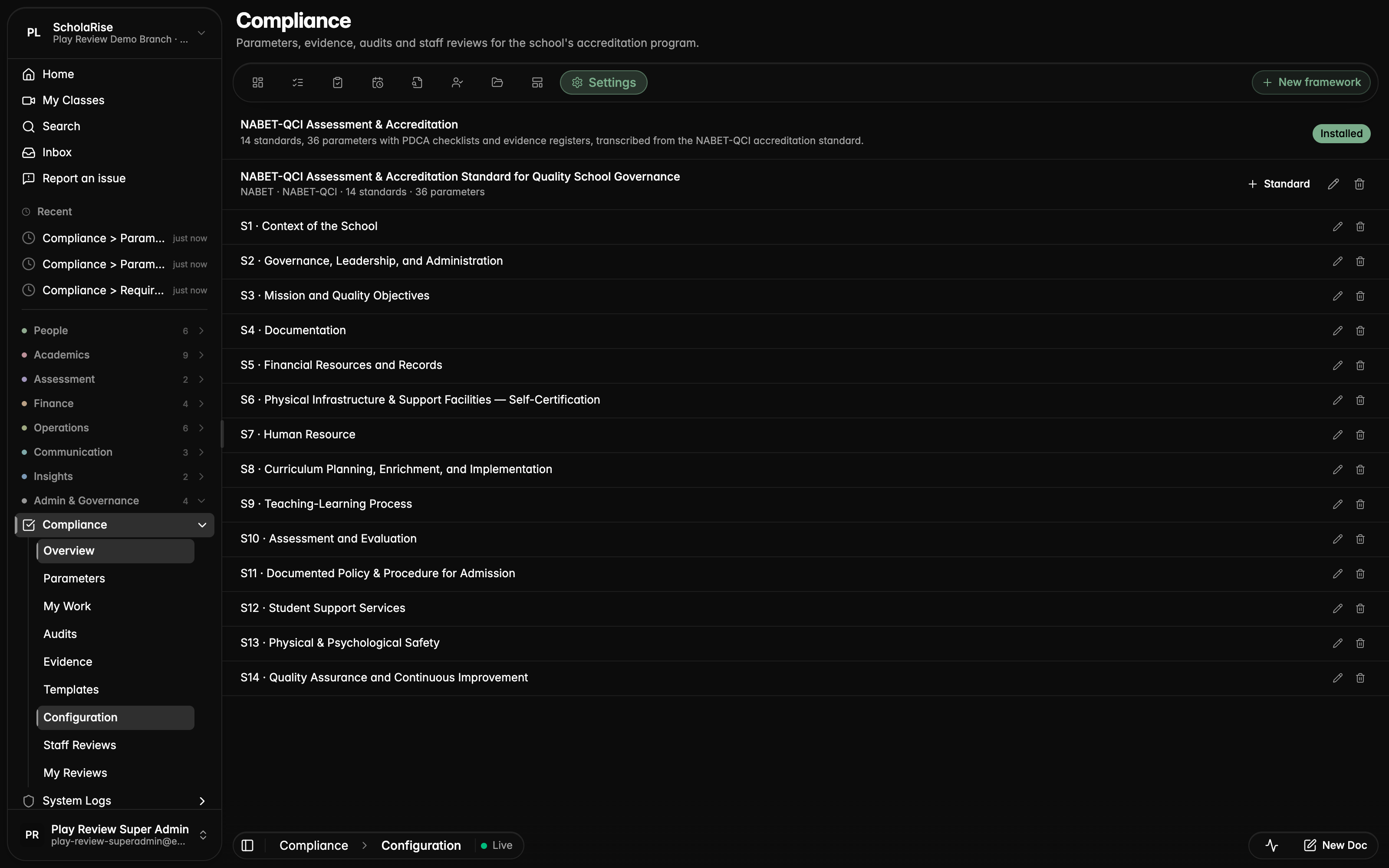This screenshot has height=868, width=1389.
Task: Expand the Academics section
Action: click(x=114, y=355)
